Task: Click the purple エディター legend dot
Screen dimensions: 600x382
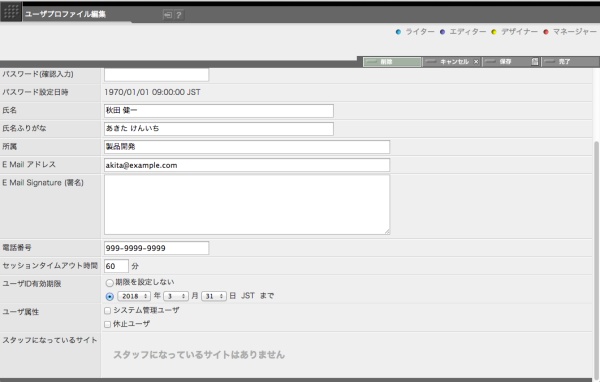Action: pos(442,32)
